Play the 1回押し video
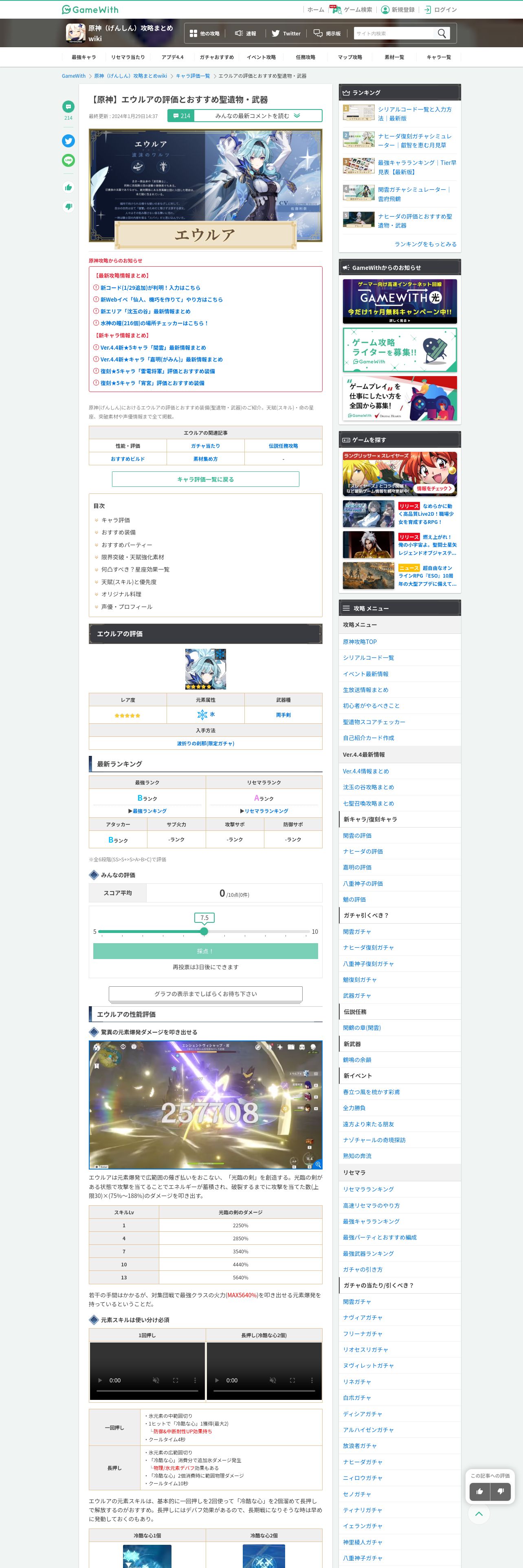This screenshot has width=523, height=1568. [x=100, y=1380]
